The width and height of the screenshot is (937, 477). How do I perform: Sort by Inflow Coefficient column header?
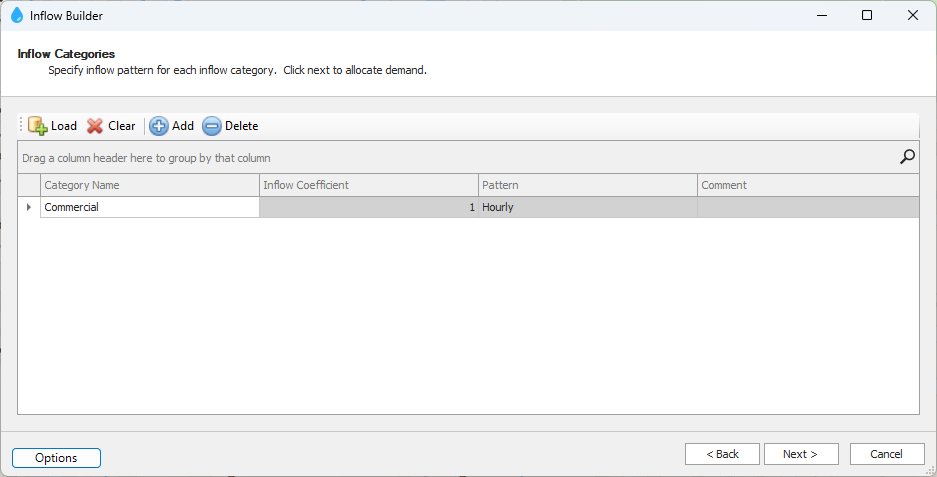click(x=368, y=185)
